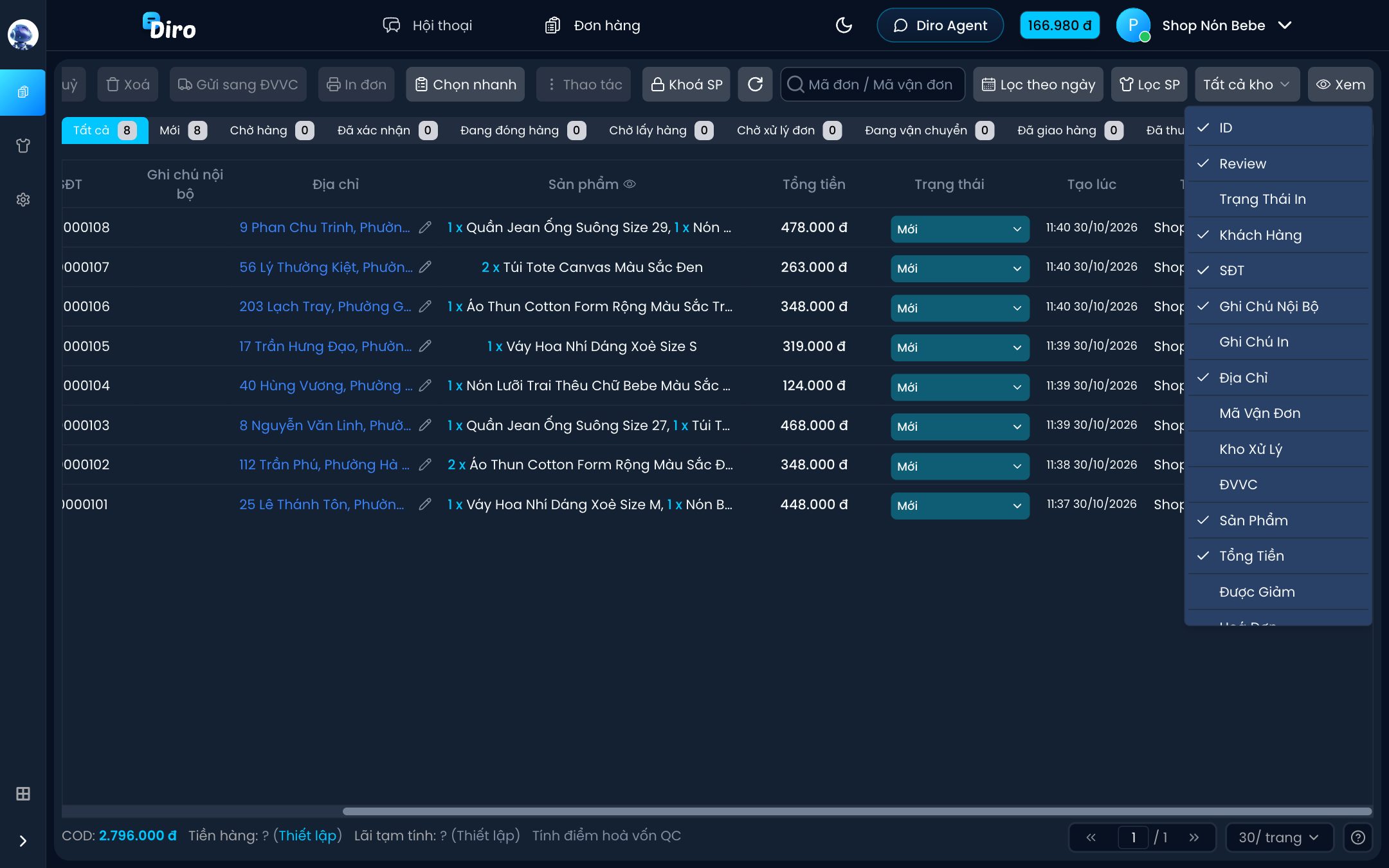
Task: Click the Diro Agent button
Action: click(940, 25)
